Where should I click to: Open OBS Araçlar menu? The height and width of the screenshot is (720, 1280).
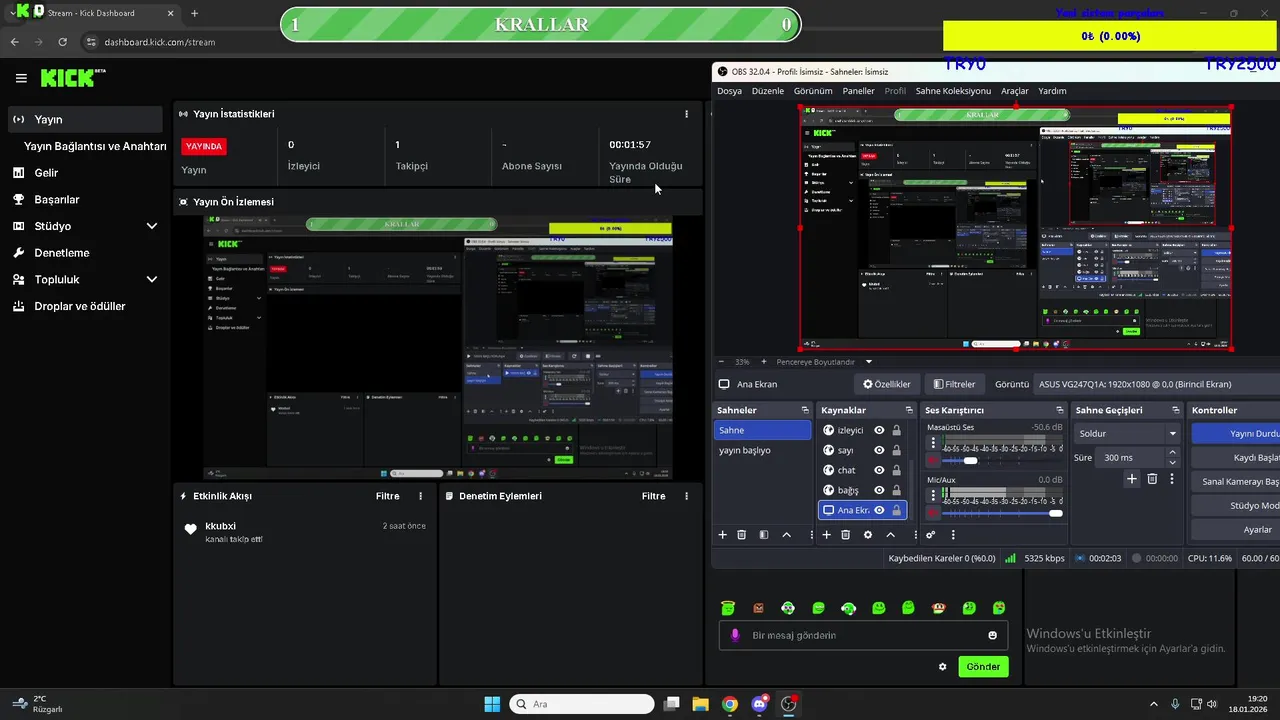point(1015,91)
